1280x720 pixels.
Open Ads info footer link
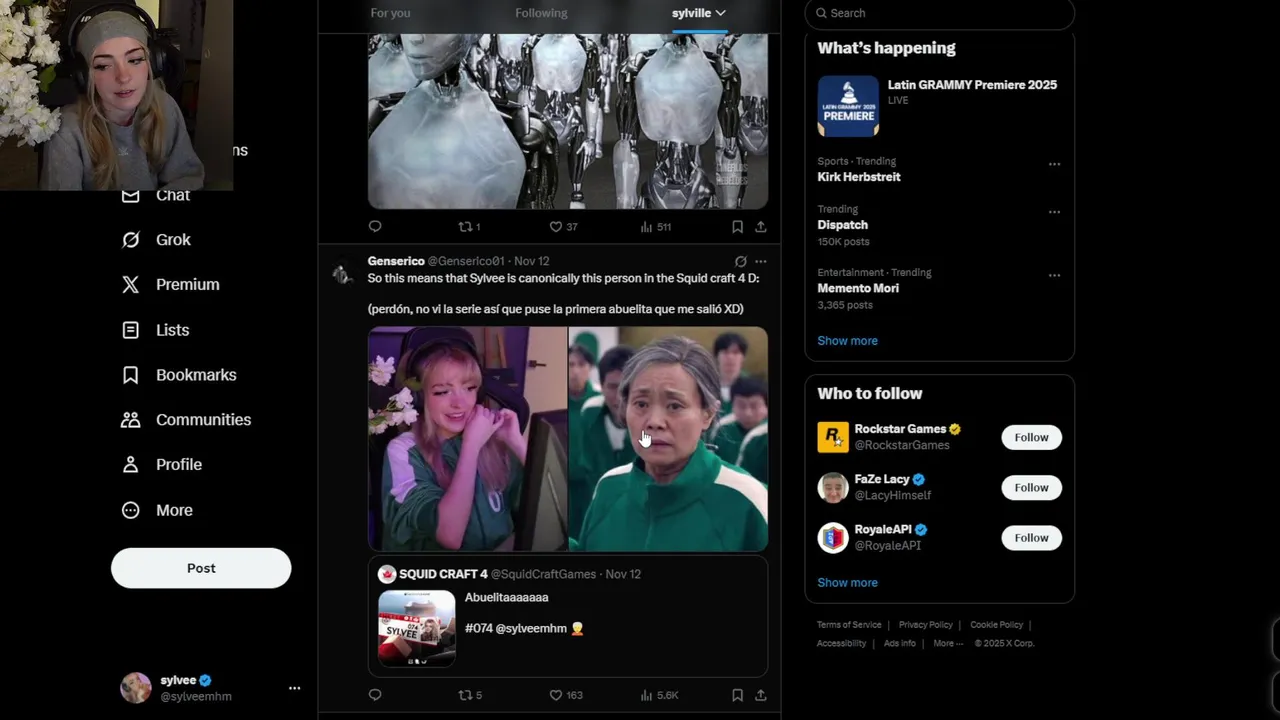point(900,644)
